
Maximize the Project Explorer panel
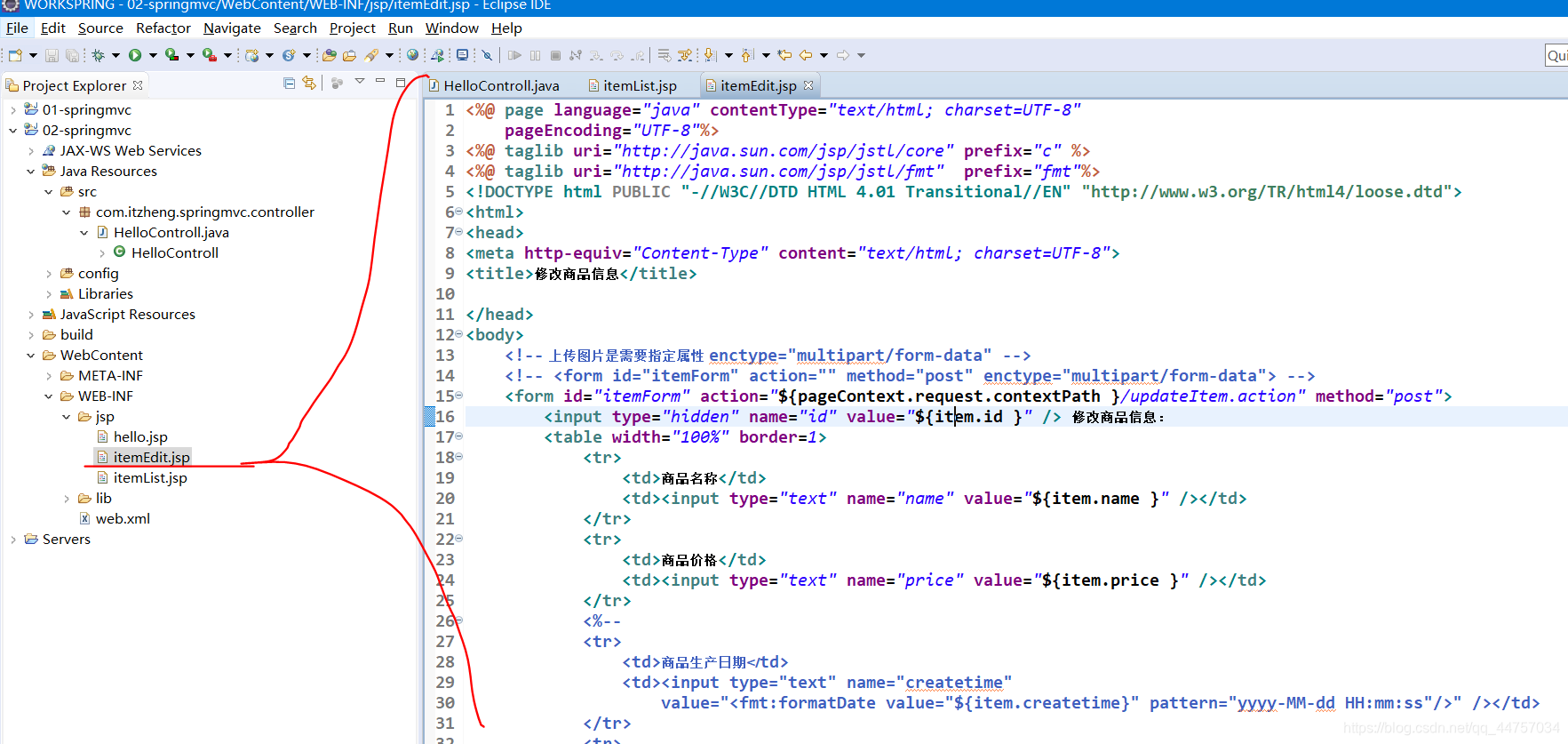click(401, 82)
